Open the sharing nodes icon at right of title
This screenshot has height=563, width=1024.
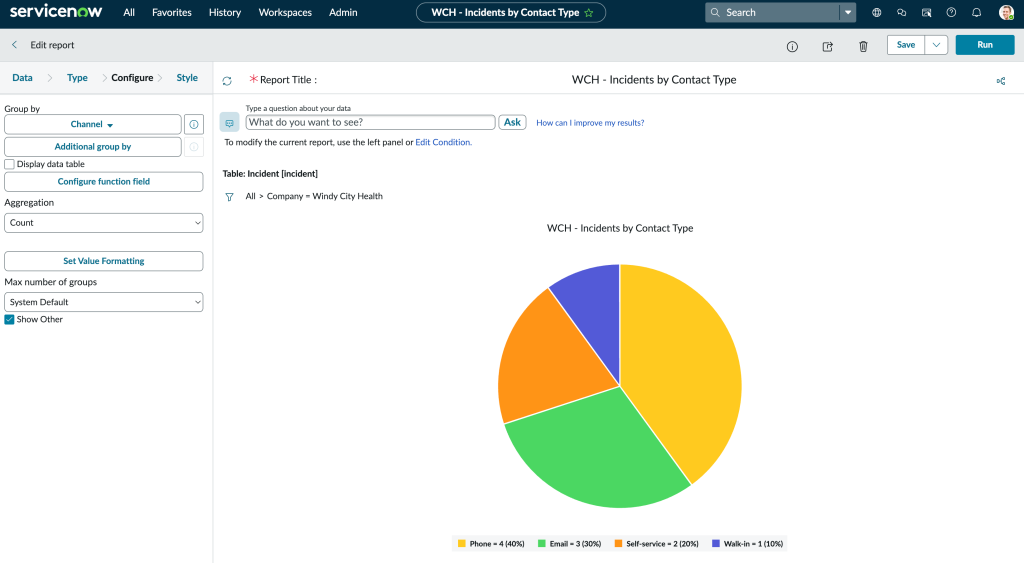pos(1000,81)
